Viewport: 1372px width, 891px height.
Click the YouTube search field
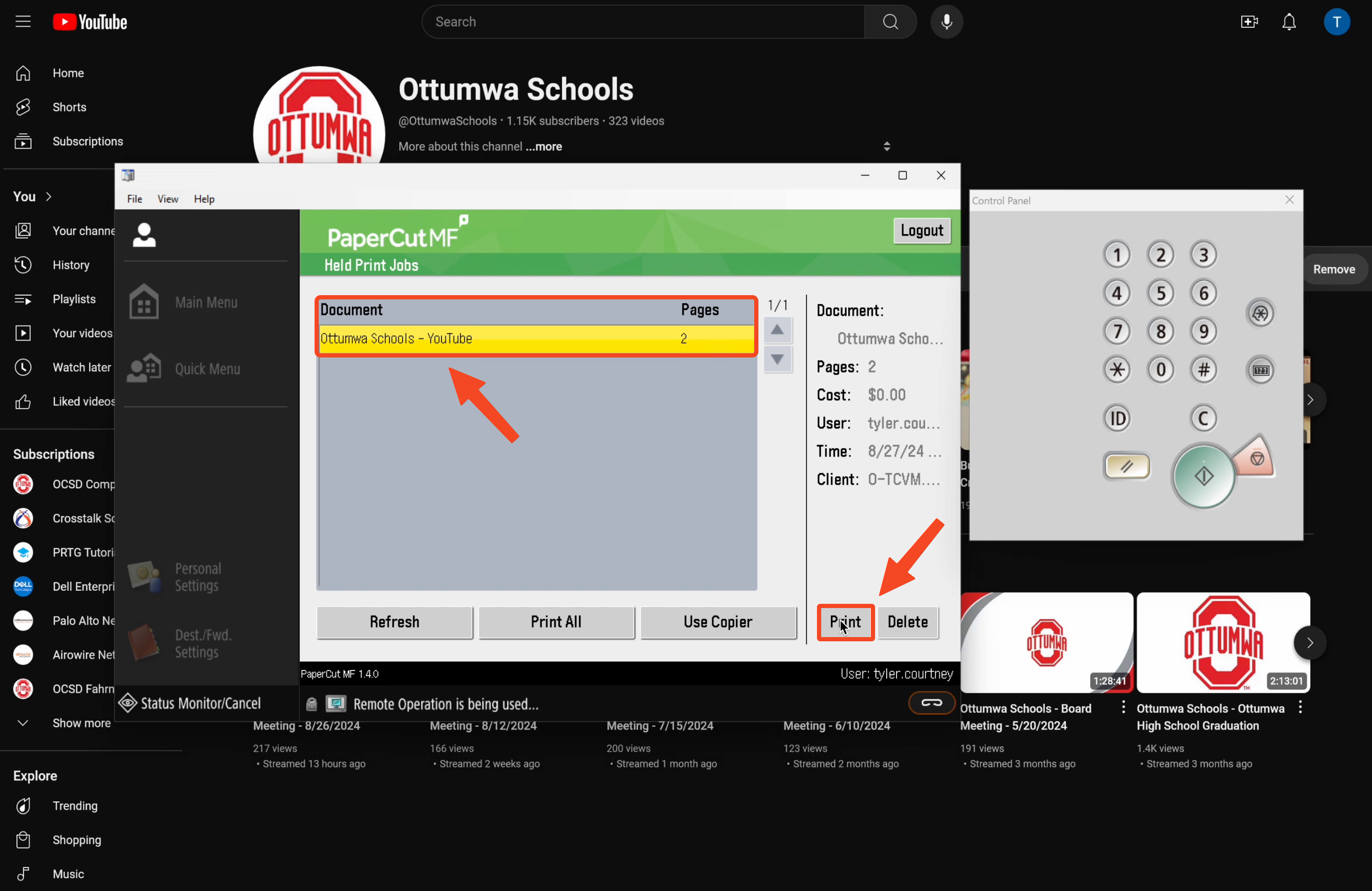coord(643,22)
